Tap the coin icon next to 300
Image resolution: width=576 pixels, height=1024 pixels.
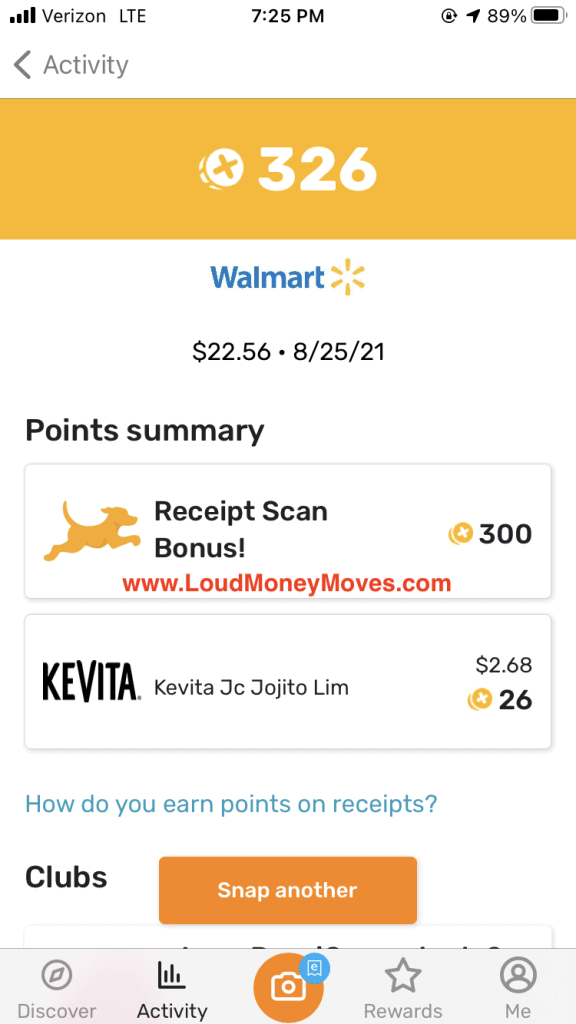point(460,534)
